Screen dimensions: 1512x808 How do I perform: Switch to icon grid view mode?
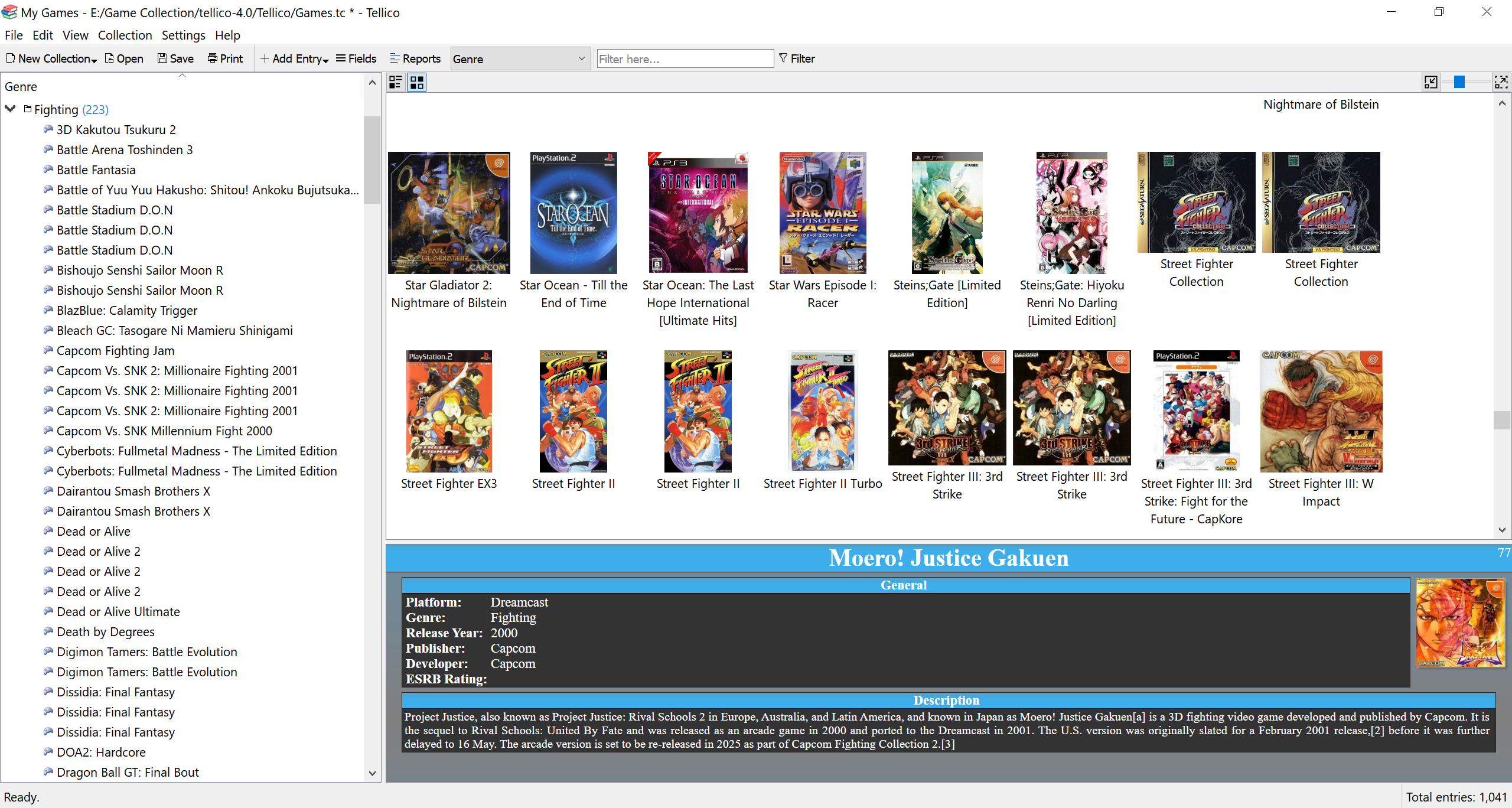click(x=417, y=82)
